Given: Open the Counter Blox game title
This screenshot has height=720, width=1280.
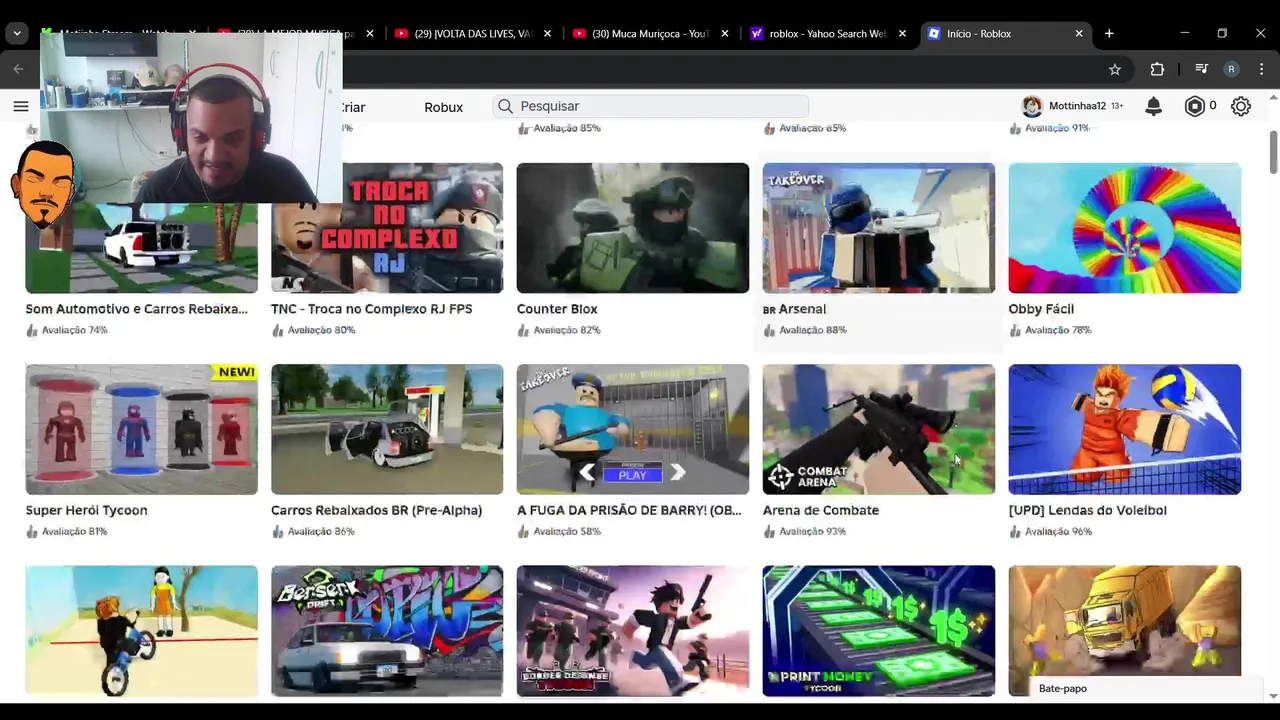Looking at the screenshot, I should (557, 309).
